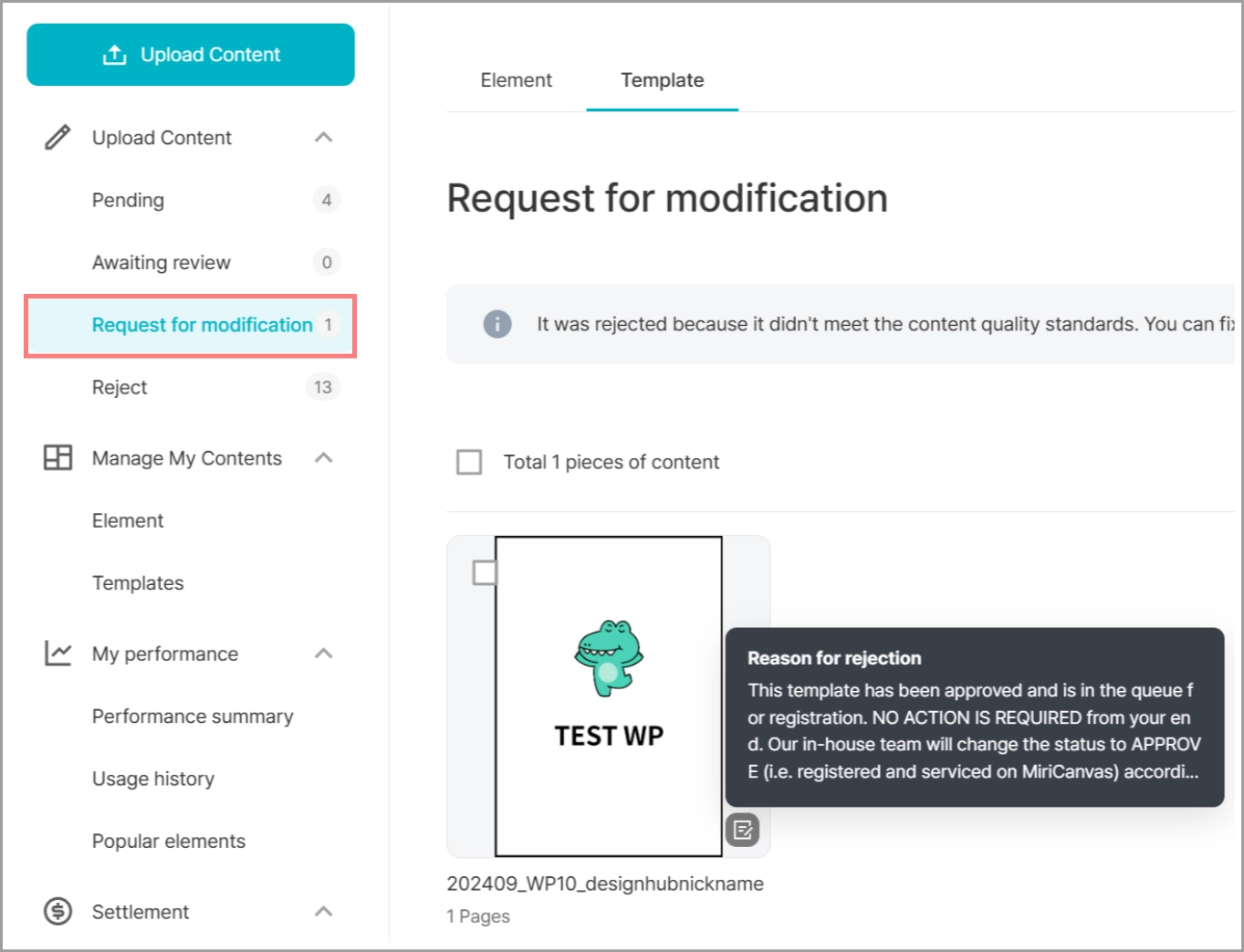The image size is (1244, 952).
Task: Click the Pending count badge showing 4
Action: click(x=326, y=200)
